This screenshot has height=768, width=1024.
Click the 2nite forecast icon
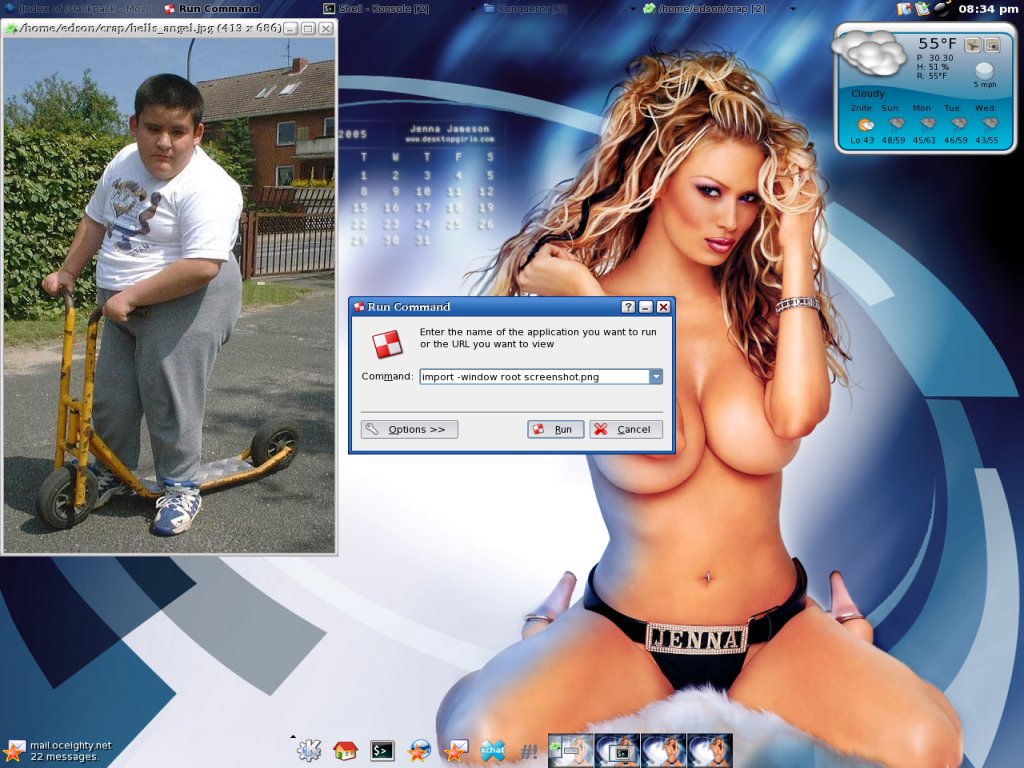[865, 124]
